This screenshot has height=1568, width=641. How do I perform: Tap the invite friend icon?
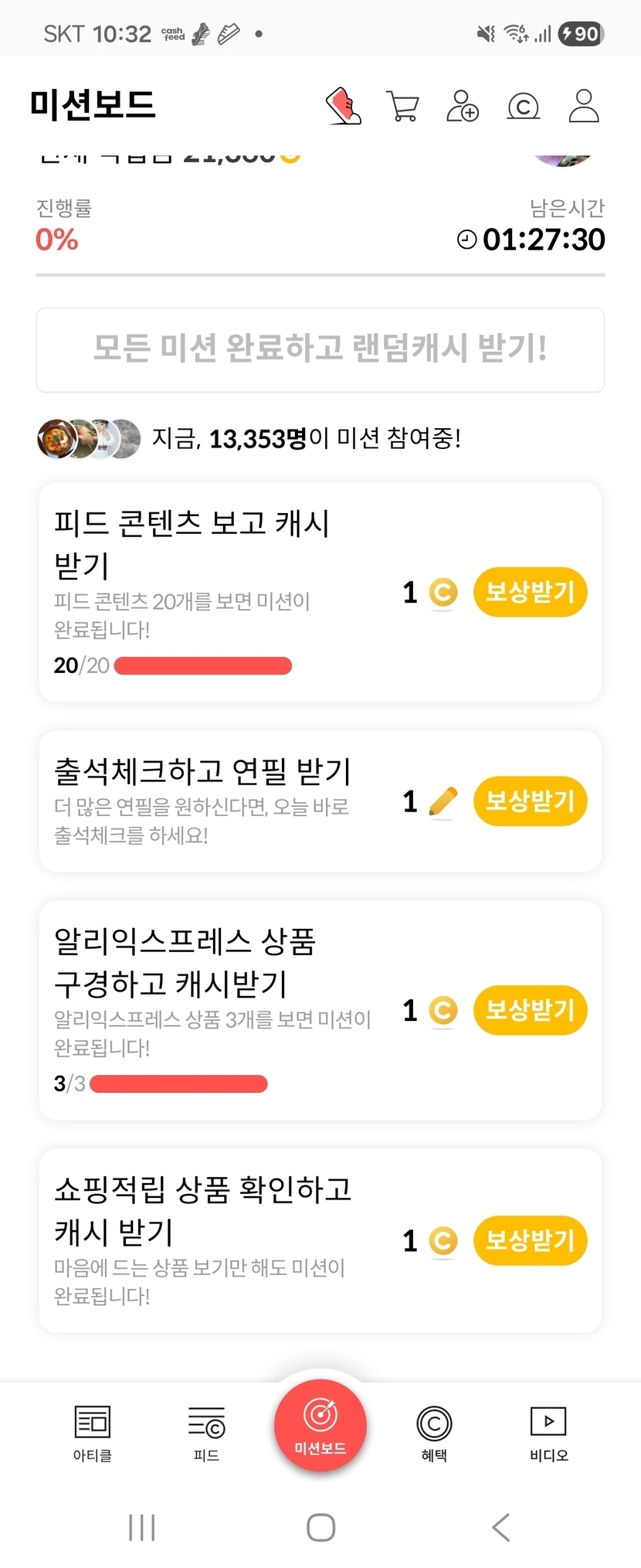[x=463, y=106]
